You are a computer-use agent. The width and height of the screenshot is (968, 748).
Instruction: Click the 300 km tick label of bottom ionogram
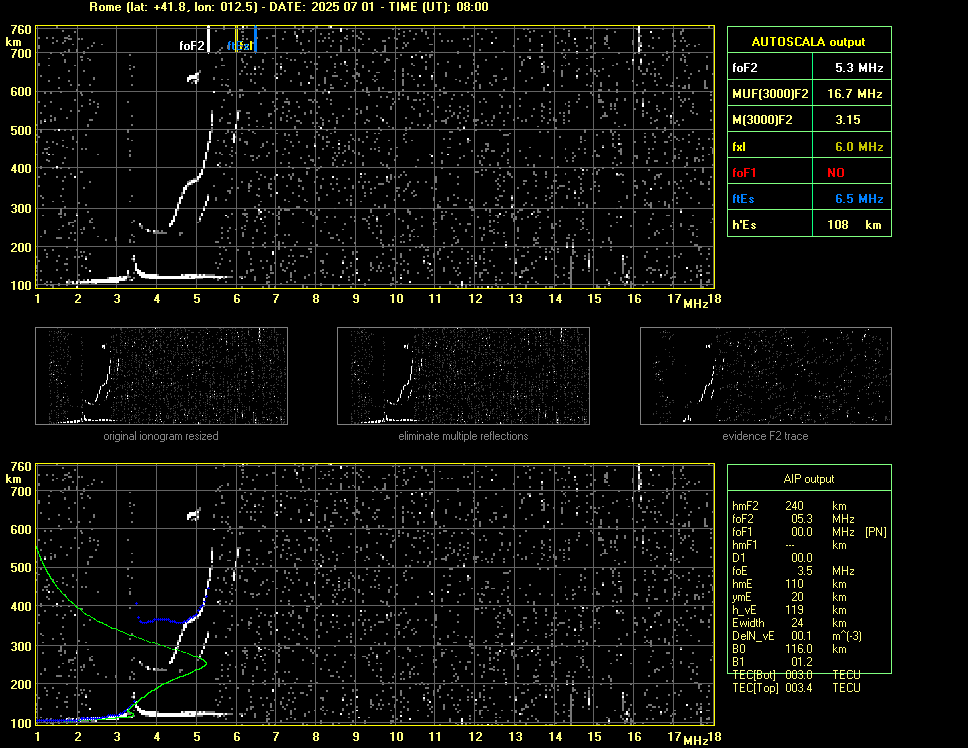pyautogui.click(x=21, y=646)
